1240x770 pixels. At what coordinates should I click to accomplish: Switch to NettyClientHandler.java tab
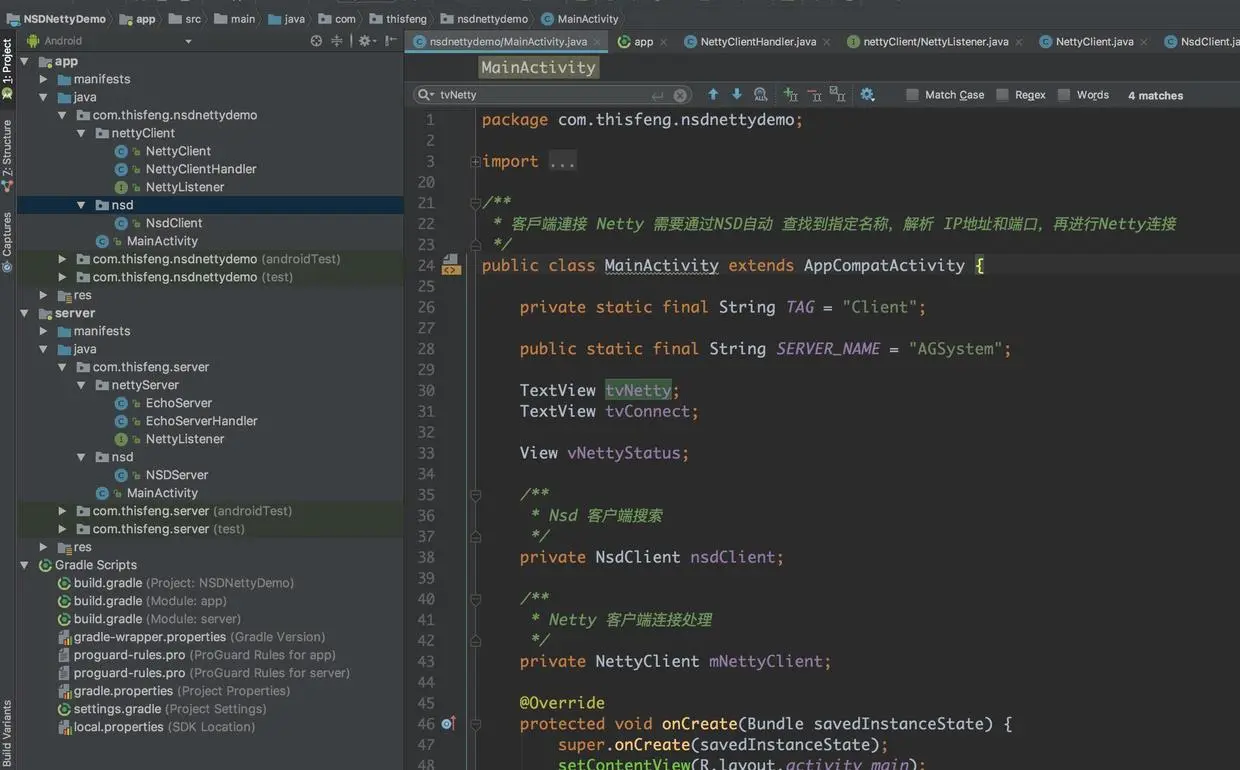tap(757, 42)
